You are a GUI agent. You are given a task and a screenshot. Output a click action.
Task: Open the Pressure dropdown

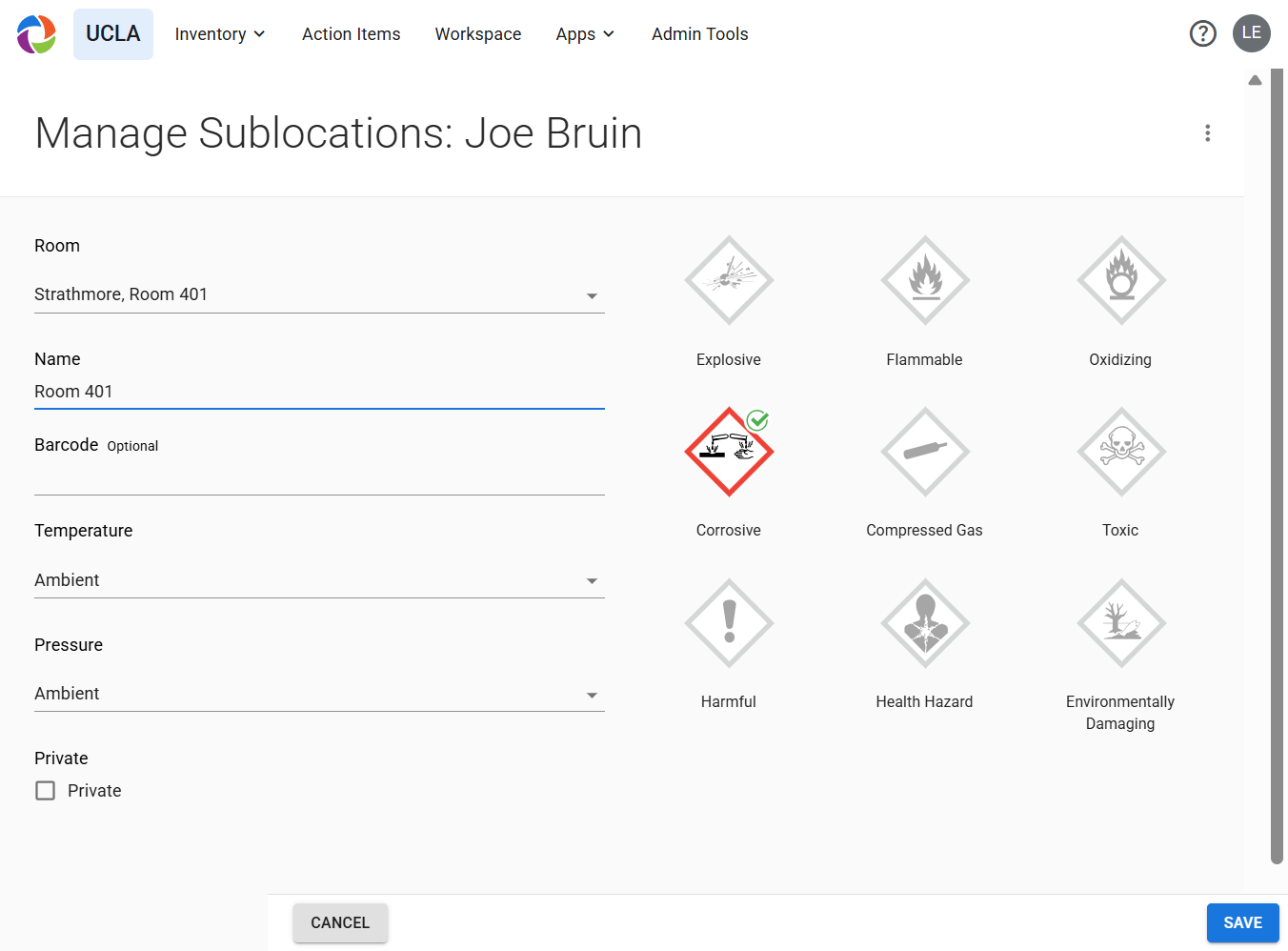coord(319,694)
